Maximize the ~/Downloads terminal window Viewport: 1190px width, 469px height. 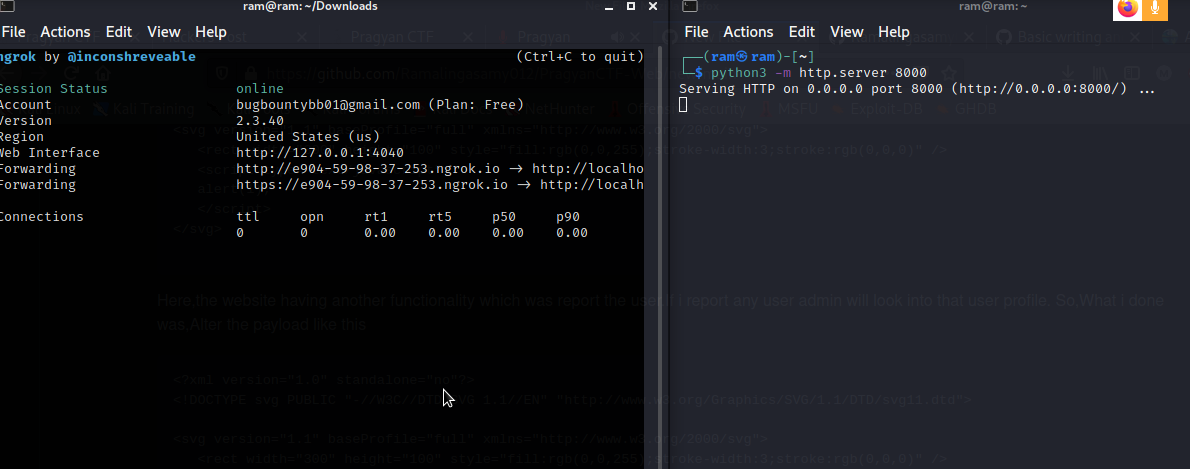point(631,6)
